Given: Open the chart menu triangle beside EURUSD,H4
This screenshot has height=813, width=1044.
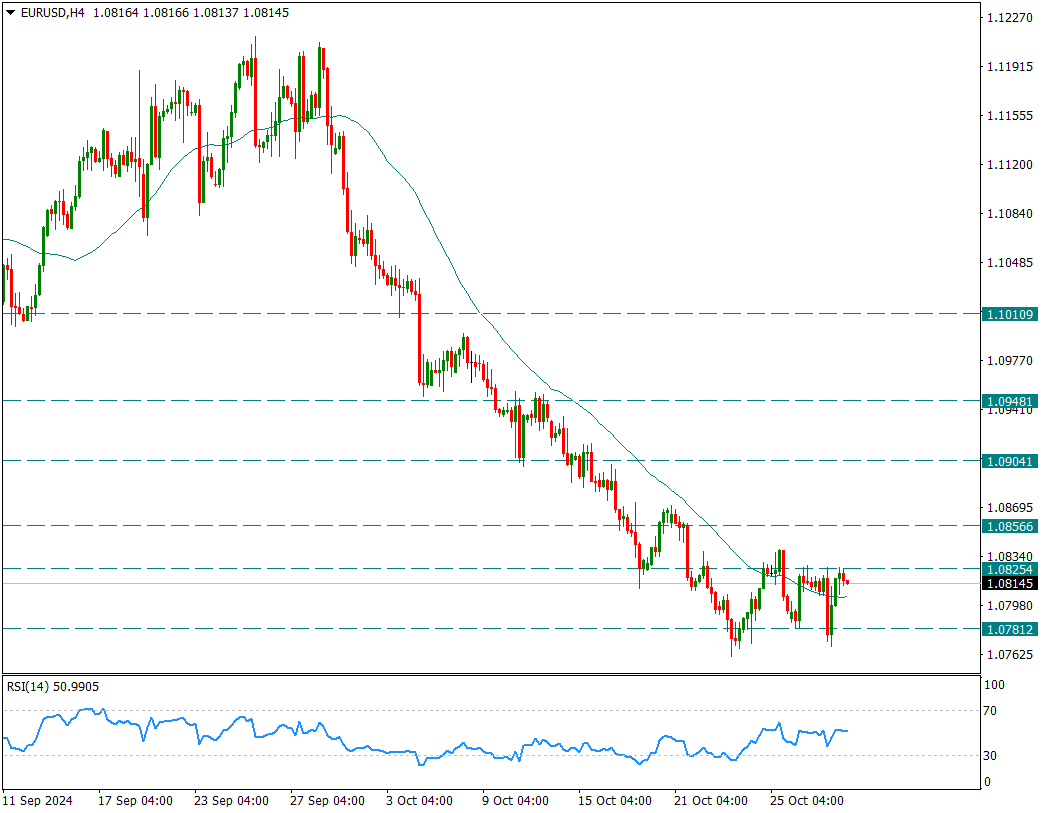Looking at the screenshot, I should (10, 12).
